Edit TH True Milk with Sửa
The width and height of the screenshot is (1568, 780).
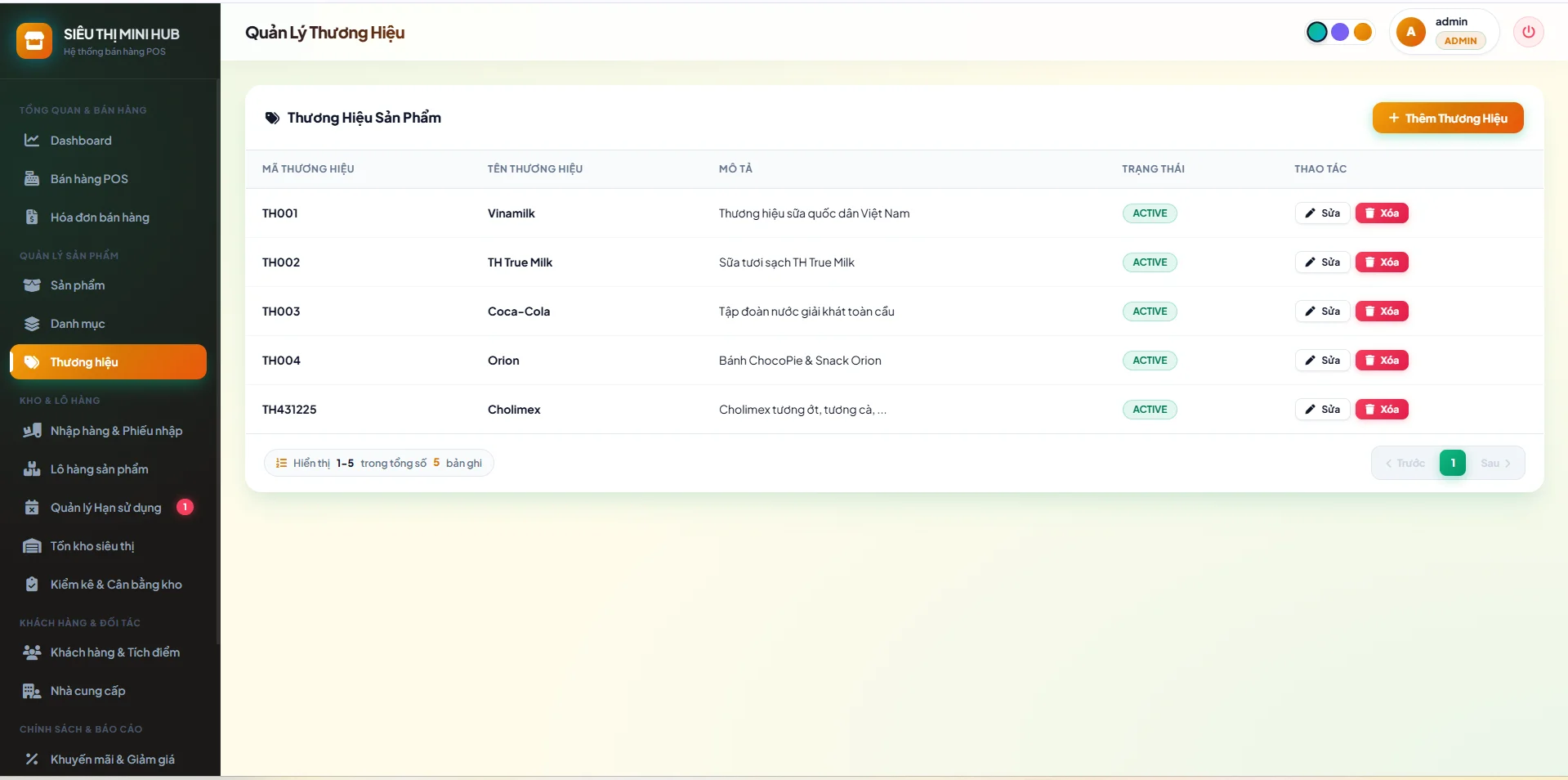[1322, 262]
